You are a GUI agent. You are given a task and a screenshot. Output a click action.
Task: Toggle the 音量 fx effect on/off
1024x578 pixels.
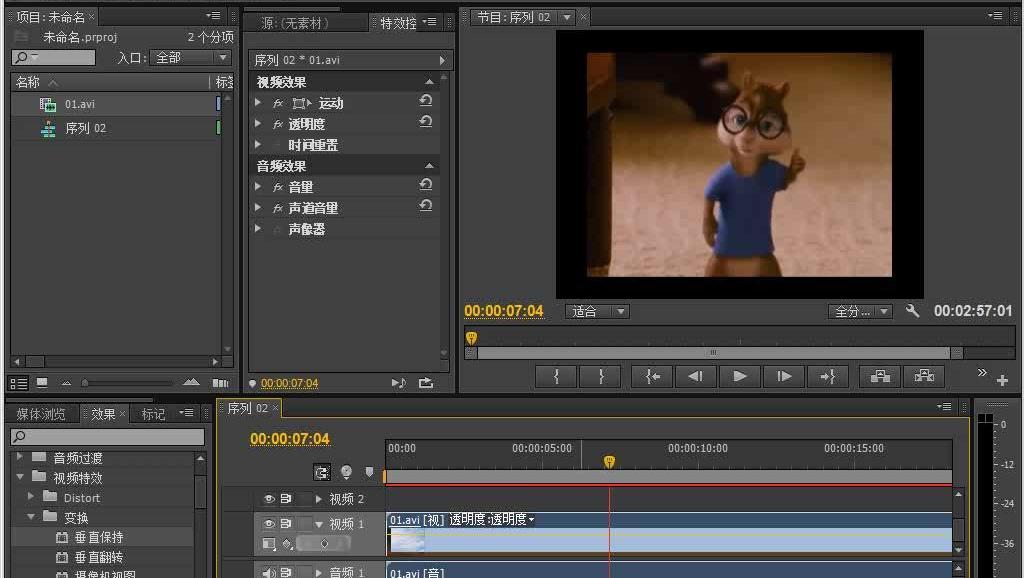278,187
